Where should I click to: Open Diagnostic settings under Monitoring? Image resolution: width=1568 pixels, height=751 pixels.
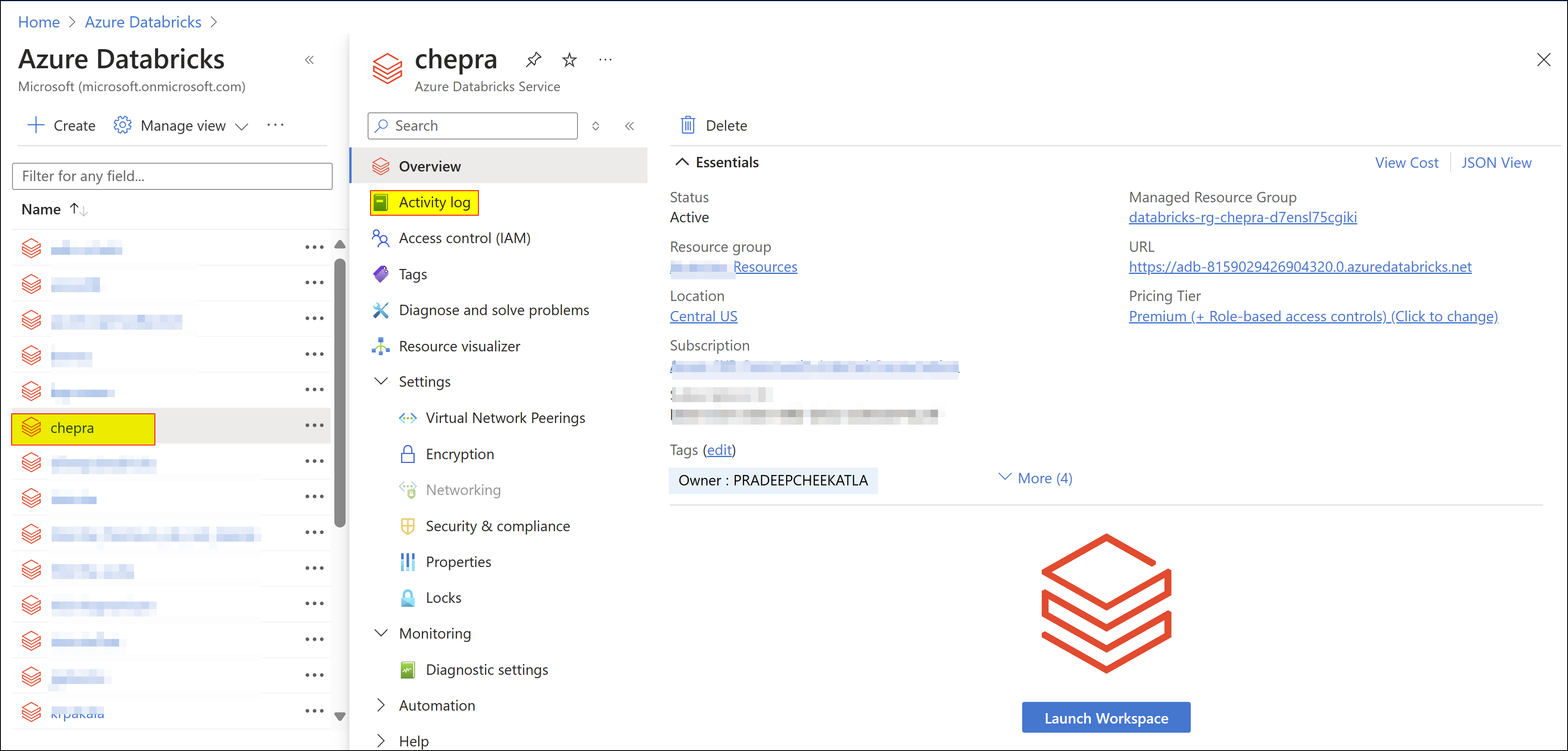pos(486,669)
